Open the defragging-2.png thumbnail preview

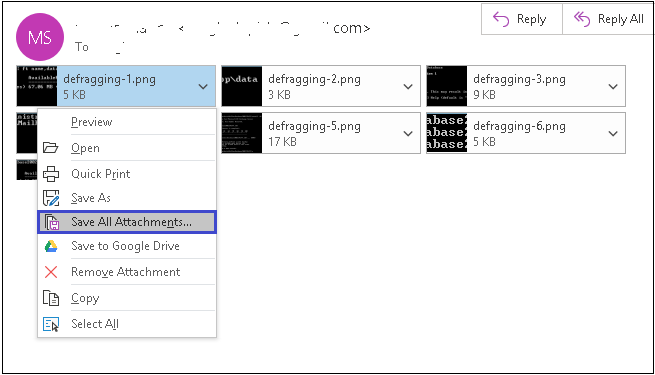tap(242, 86)
